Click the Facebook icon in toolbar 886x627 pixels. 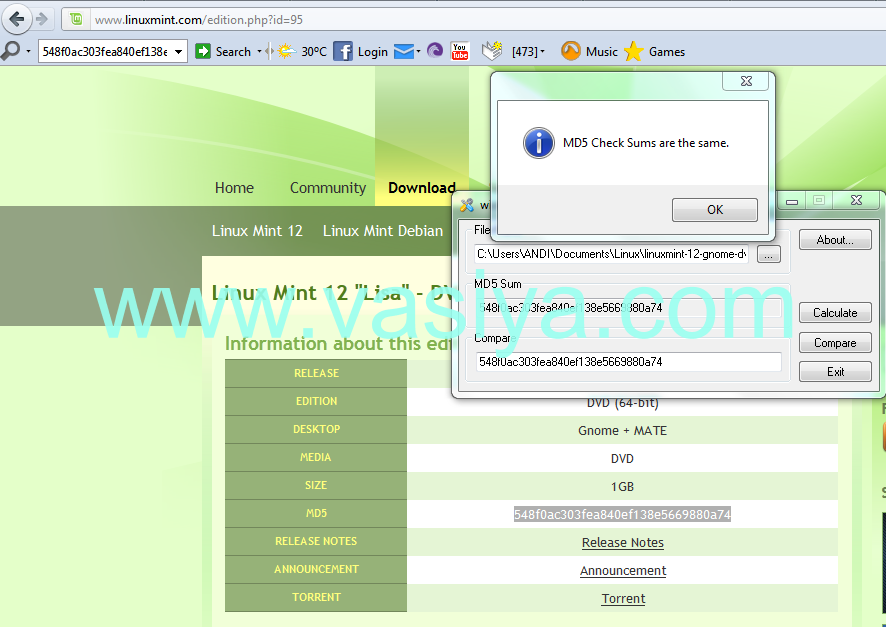coord(342,51)
